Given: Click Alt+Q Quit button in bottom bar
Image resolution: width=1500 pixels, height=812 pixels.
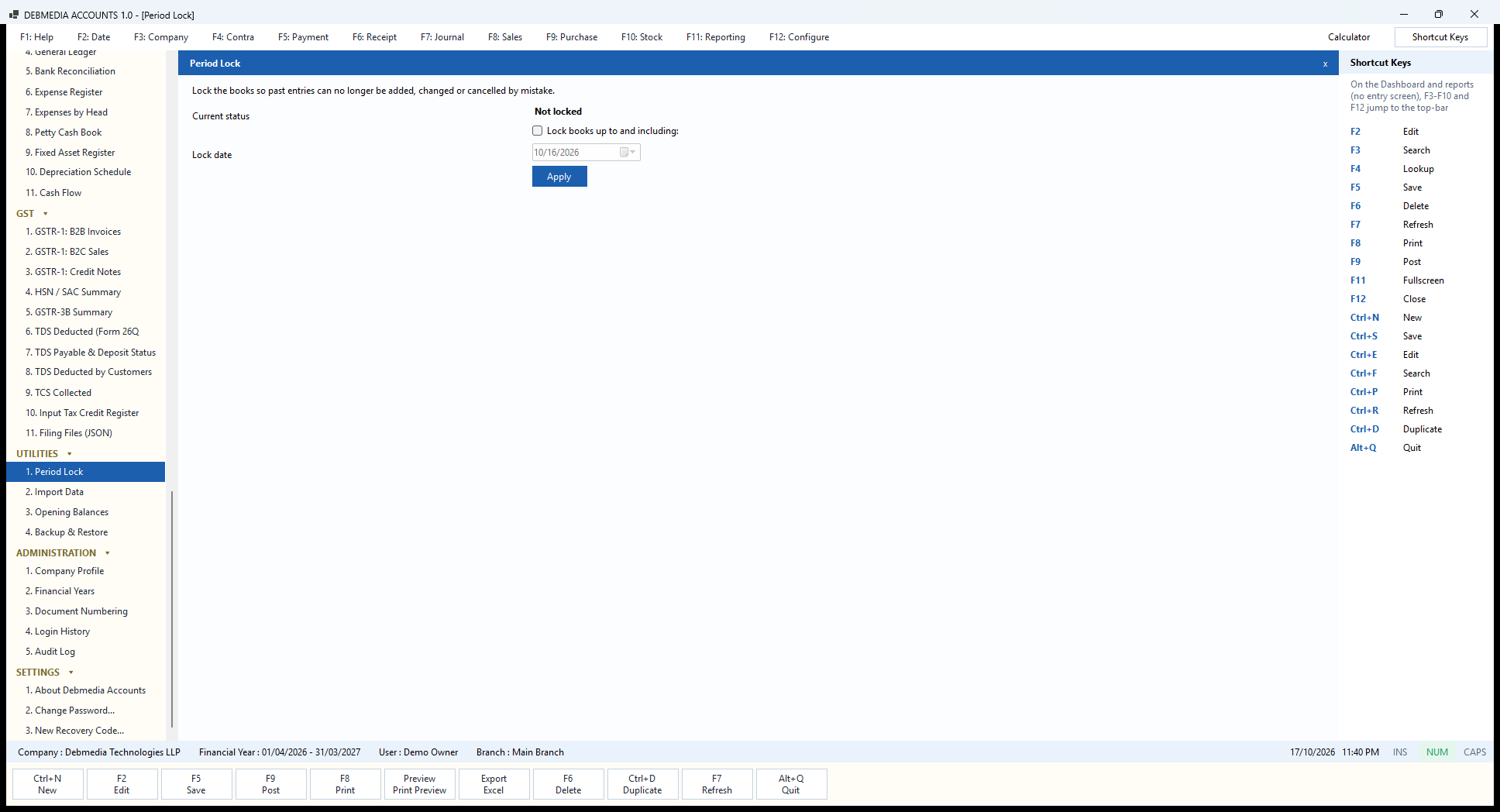Looking at the screenshot, I should point(791,784).
